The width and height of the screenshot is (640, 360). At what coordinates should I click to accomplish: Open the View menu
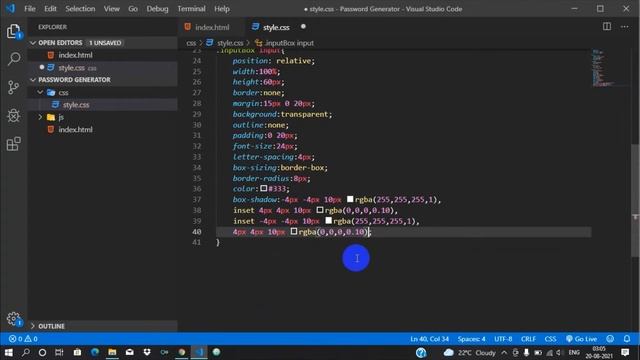111,9
